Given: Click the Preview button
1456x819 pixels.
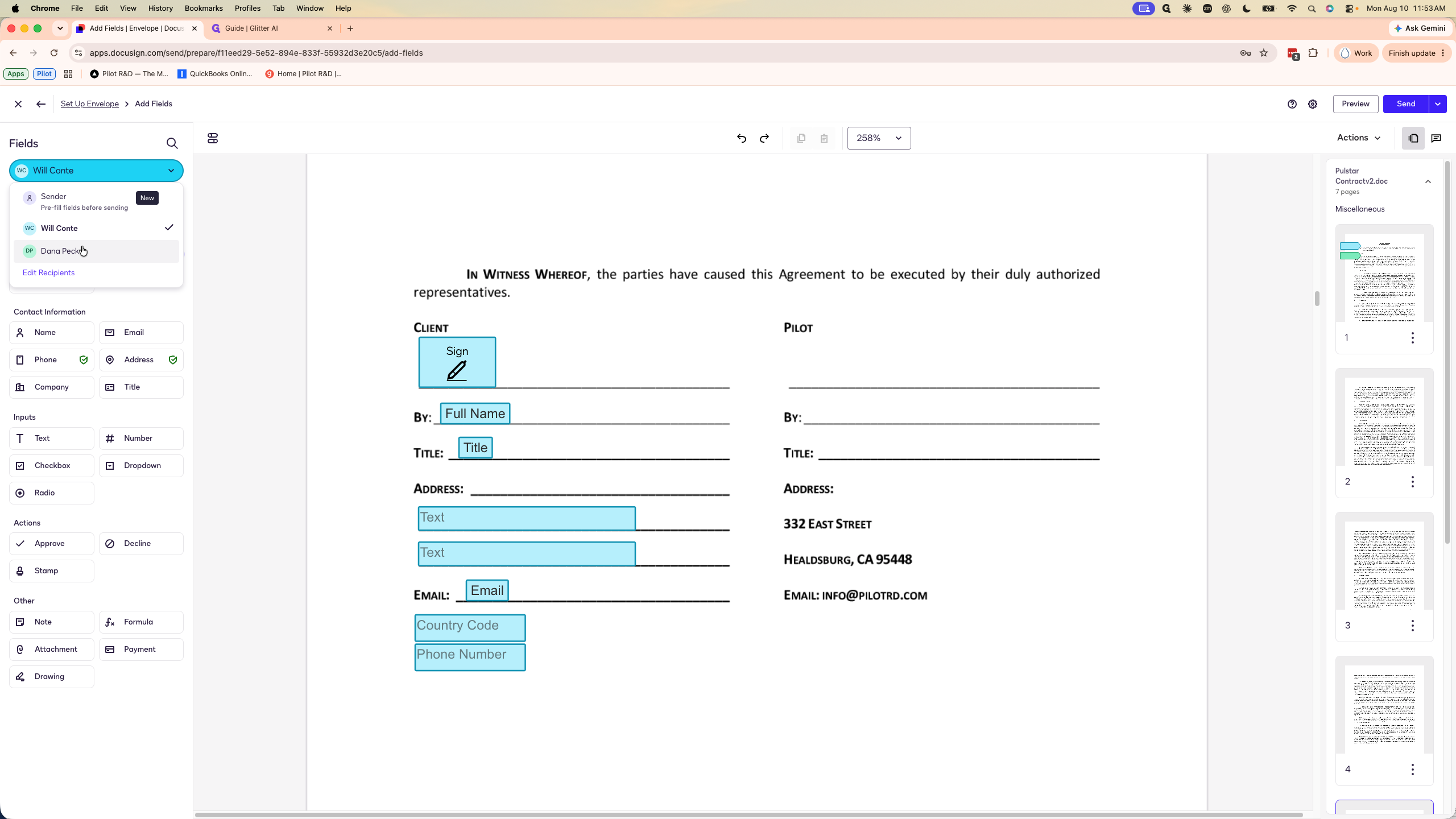Looking at the screenshot, I should pyautogui.click(x=1355, y=104).
